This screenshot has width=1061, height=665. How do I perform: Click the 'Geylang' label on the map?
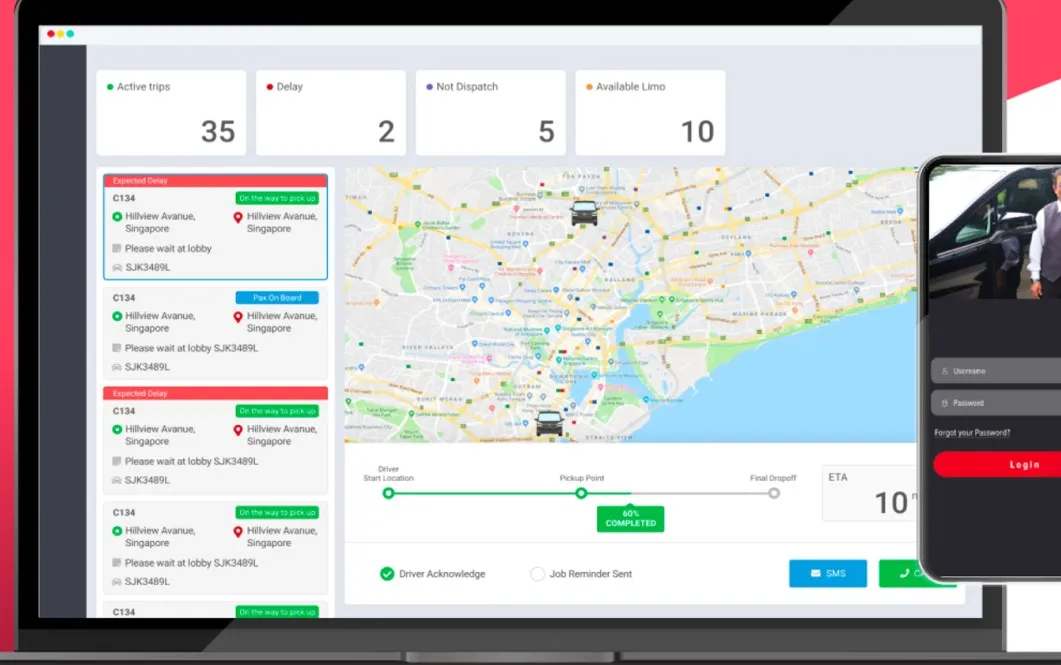[x=736, y=237]
